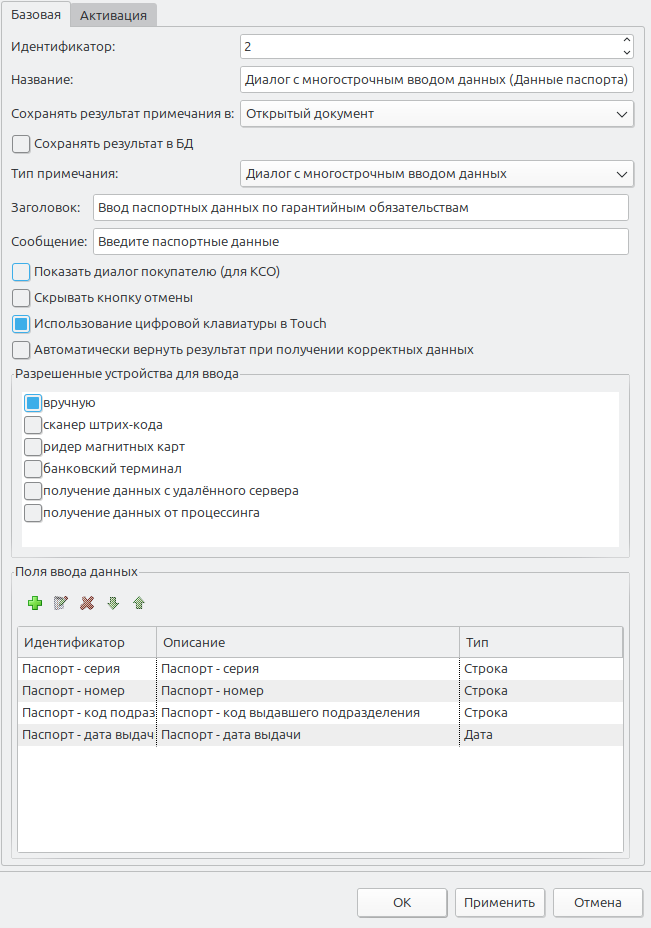The image size is (651, 928).
Task: Decrease the Идентификатор value with down arrow
Action: [x=626, y=52]
